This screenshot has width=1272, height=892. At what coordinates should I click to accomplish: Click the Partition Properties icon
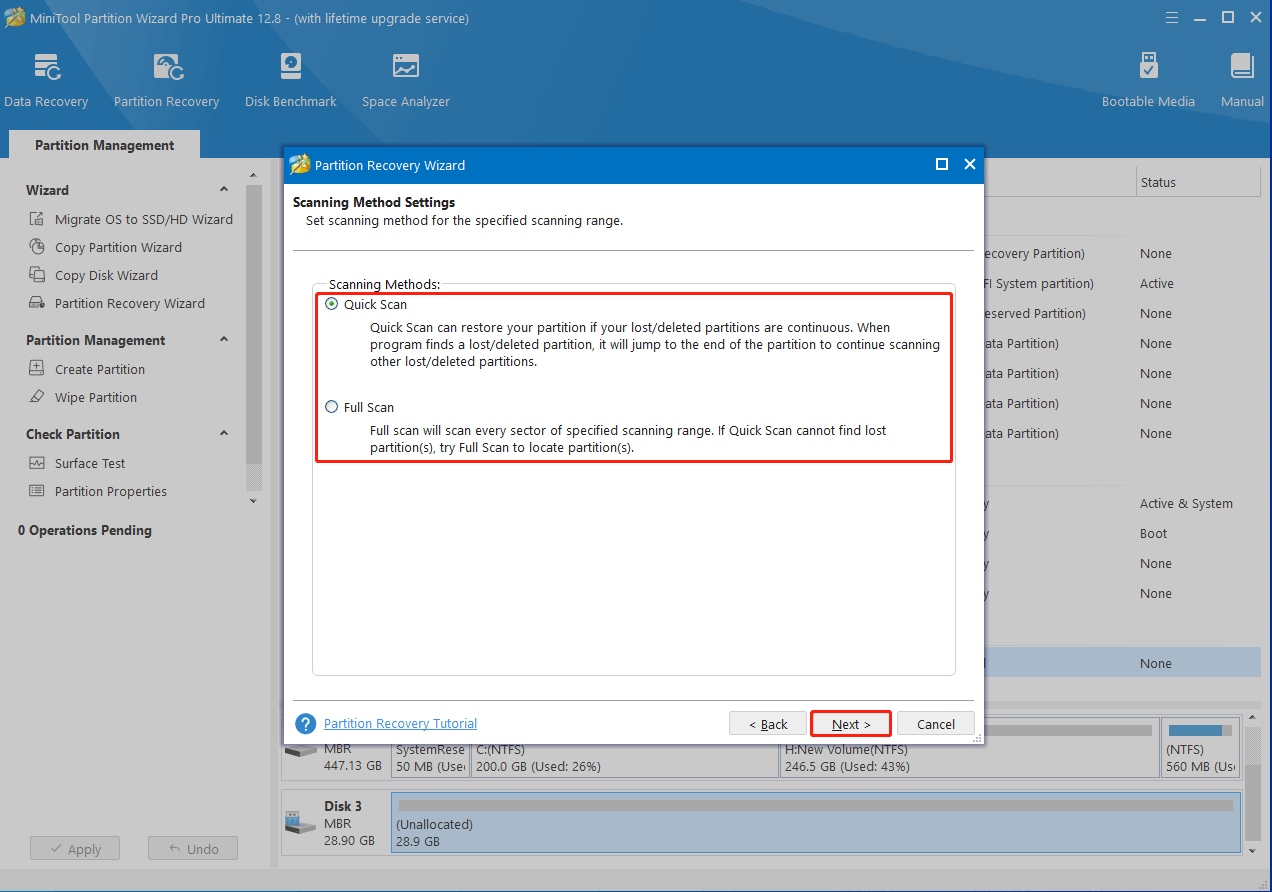pos(37,491)
